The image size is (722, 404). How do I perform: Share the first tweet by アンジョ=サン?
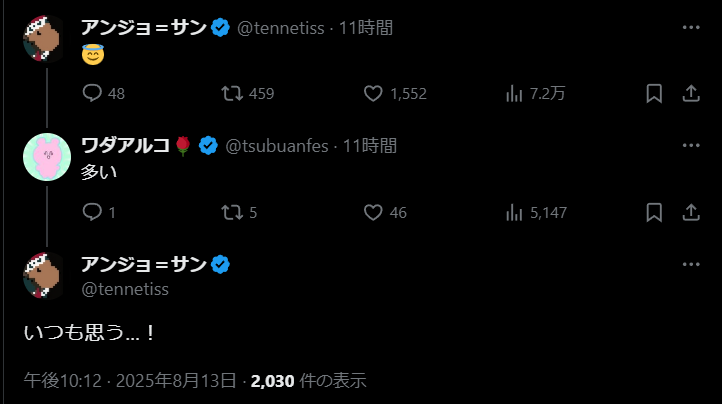690,93
